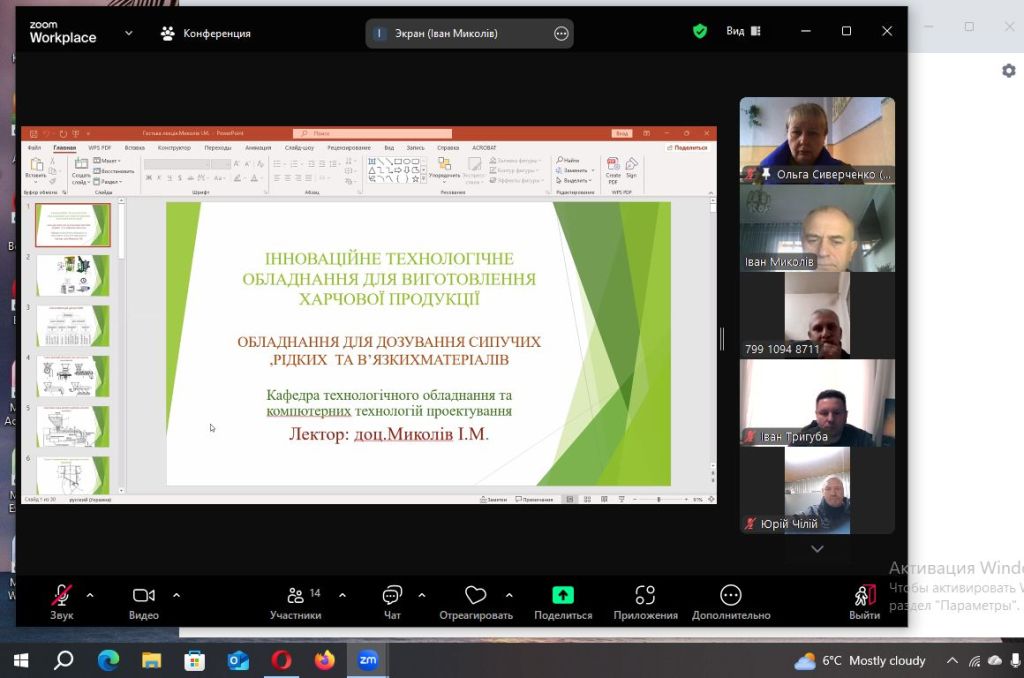This screenshot has width=1024, height=678.
Task: Open the Дополнительно more options icon
Action: [x=730, y=597]
